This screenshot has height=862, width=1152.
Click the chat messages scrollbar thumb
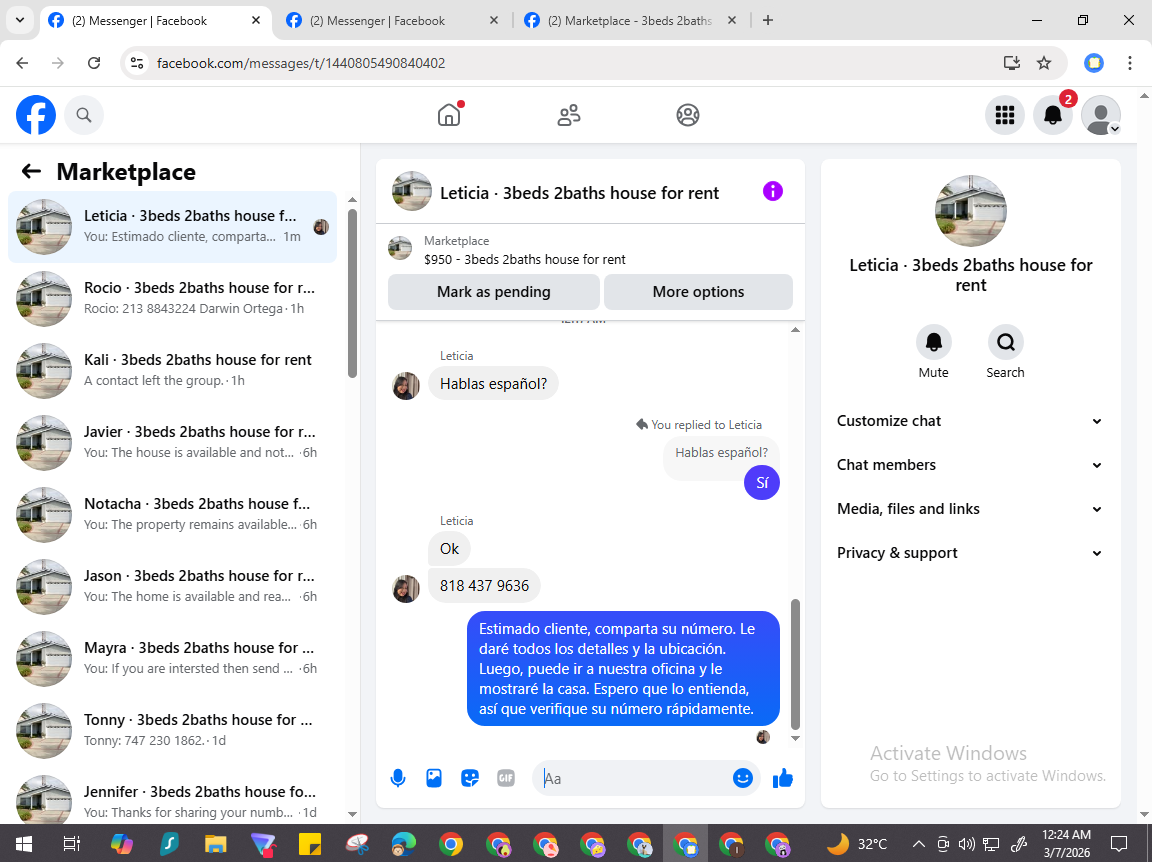point(795,664)
